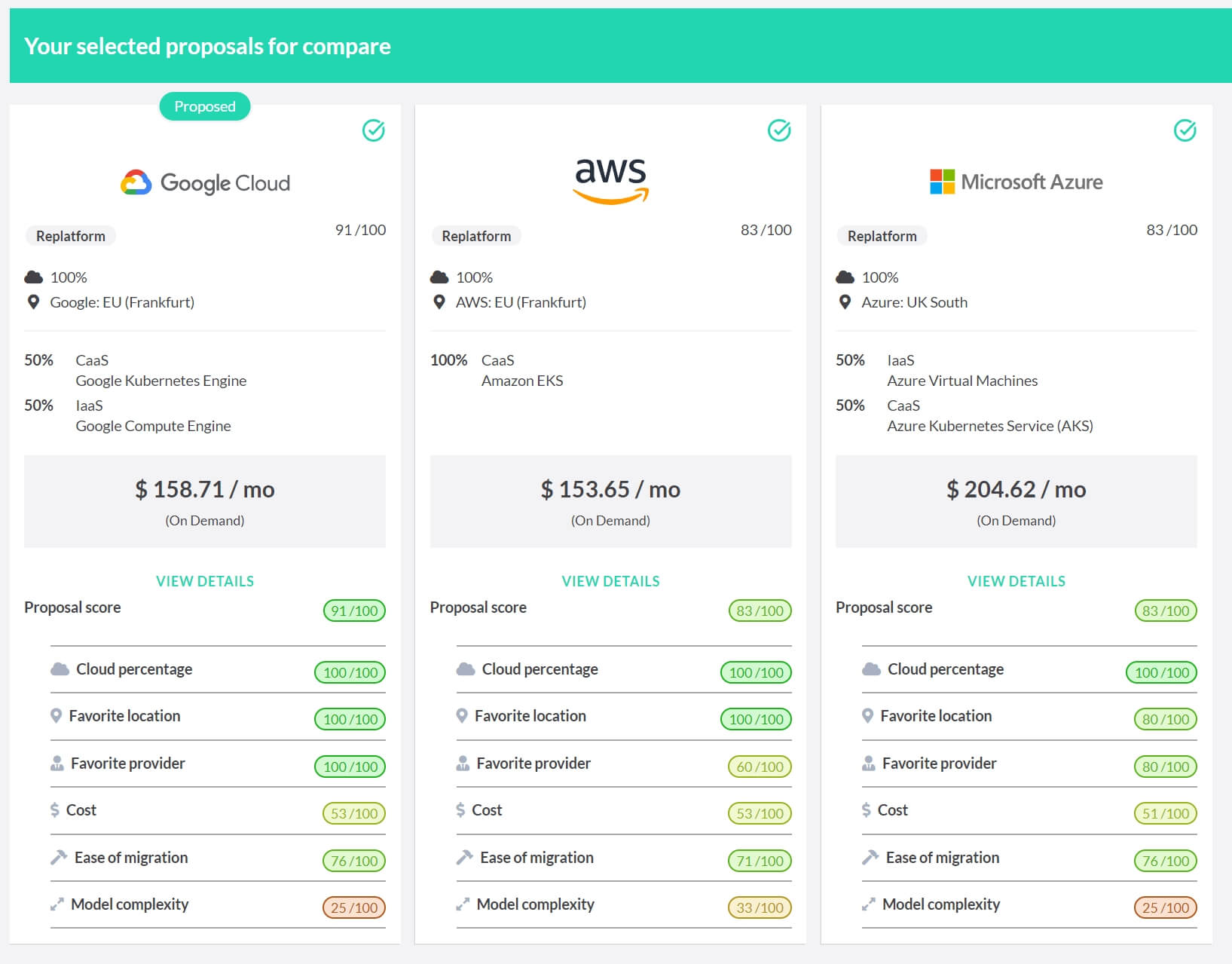Toggle the AWS proposal selection checkmark
This screenshot has width=1232, height=964.
[779, 130]
